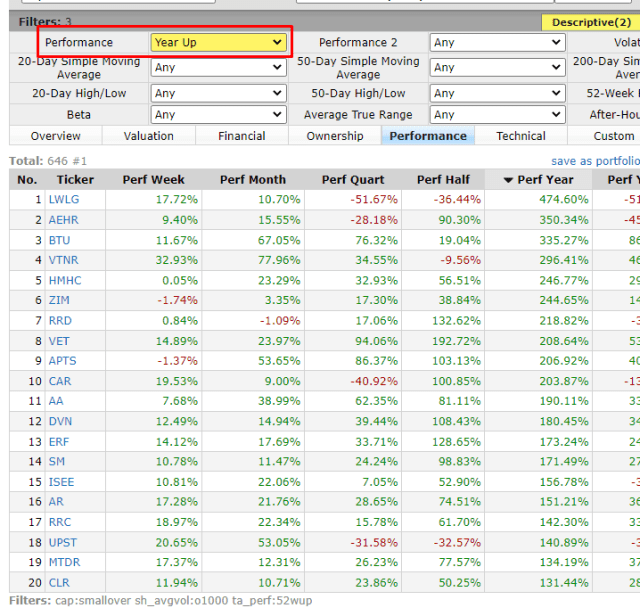Screen dimensions: 640x608
Task: Open the AA ticker link
Action: point(56,401)
